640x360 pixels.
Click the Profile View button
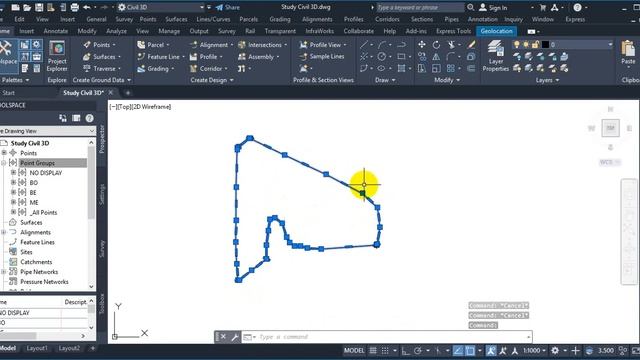tap(323, 44)
